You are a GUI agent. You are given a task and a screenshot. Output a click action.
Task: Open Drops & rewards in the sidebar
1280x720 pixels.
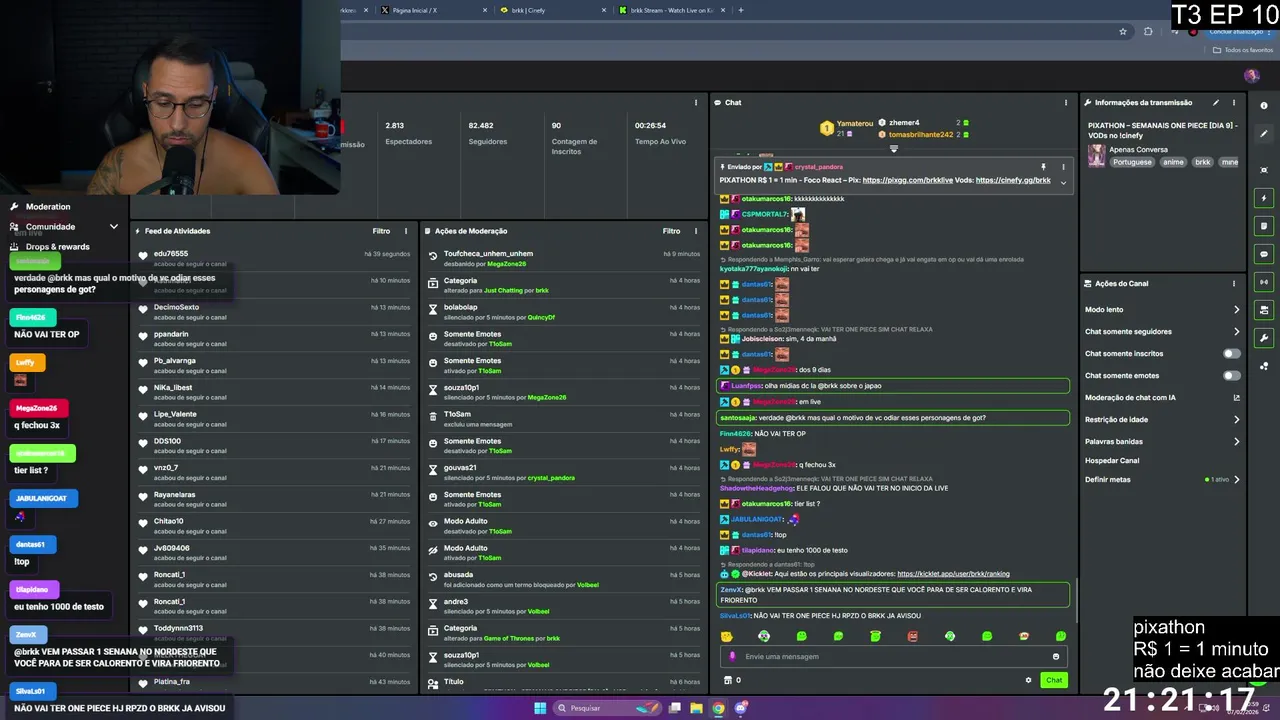click(x=57, y=247)
